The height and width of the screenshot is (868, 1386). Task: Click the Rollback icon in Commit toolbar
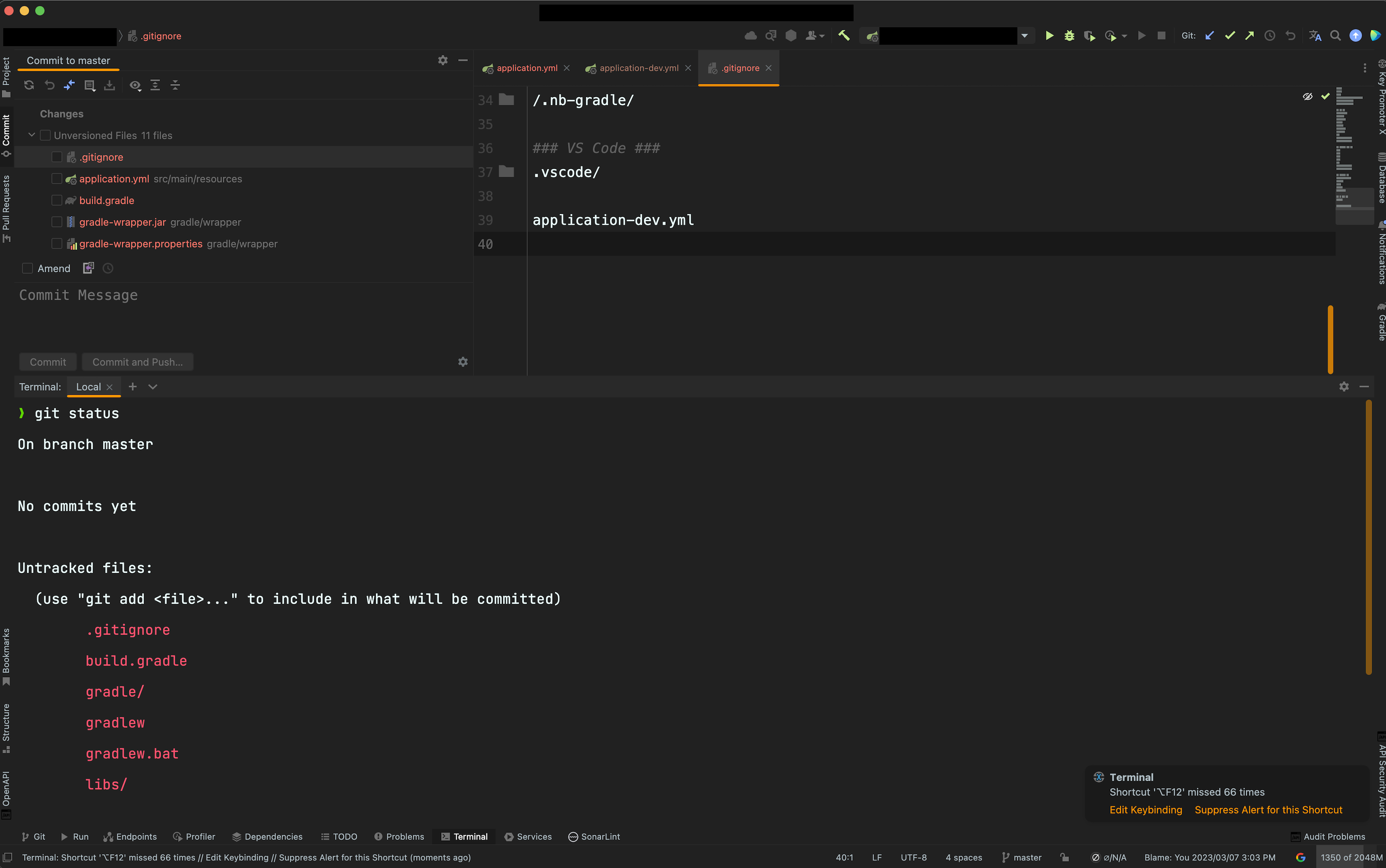click(49, 85)
